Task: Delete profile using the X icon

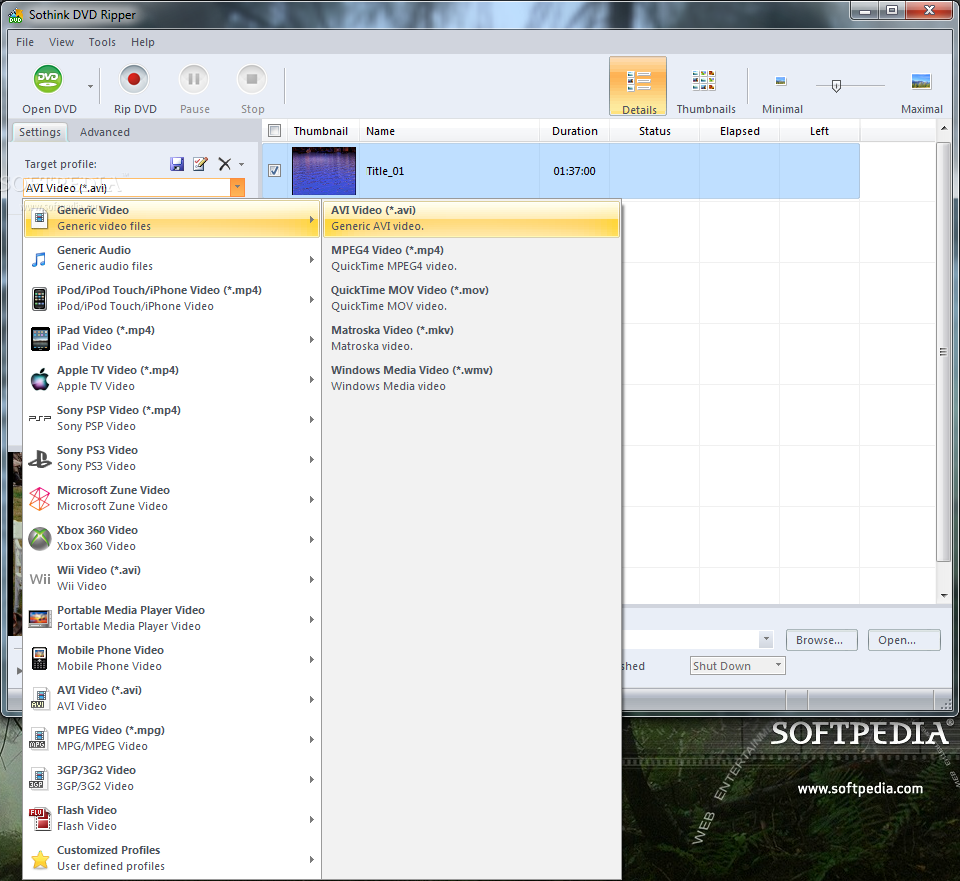Action: tap(225, 164)
